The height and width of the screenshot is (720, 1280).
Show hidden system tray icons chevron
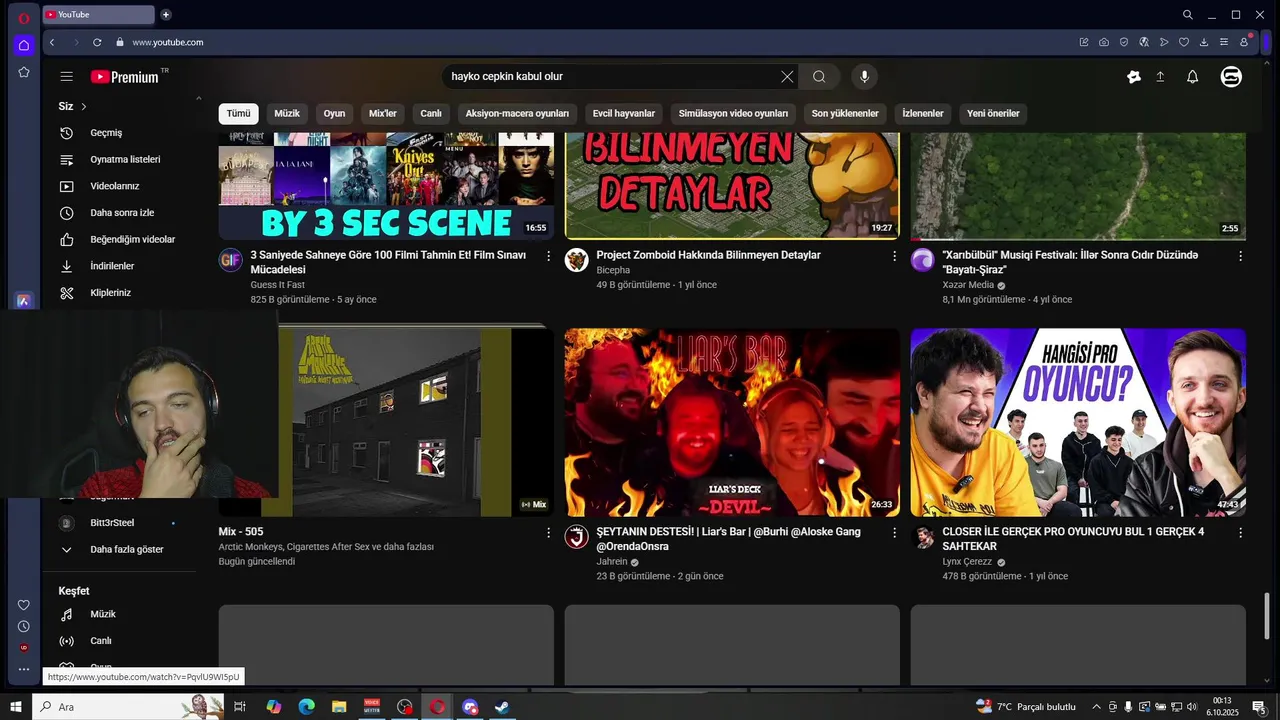(1096, 707)
